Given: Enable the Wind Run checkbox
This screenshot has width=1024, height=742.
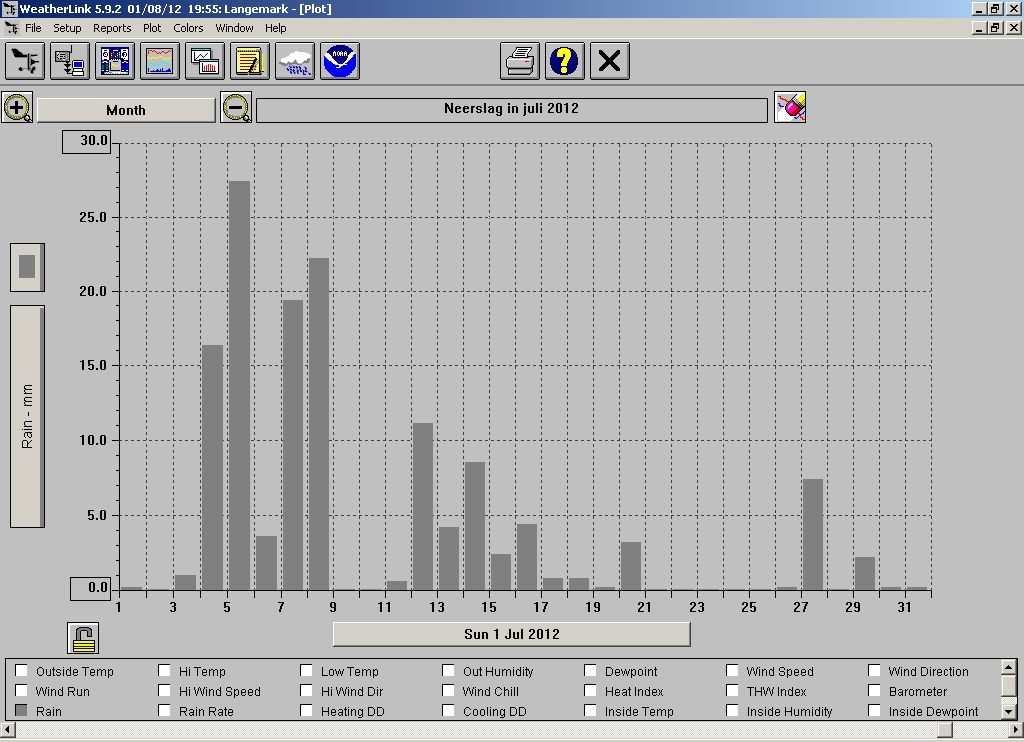Looking at the screenshot, I should (22, 690).
